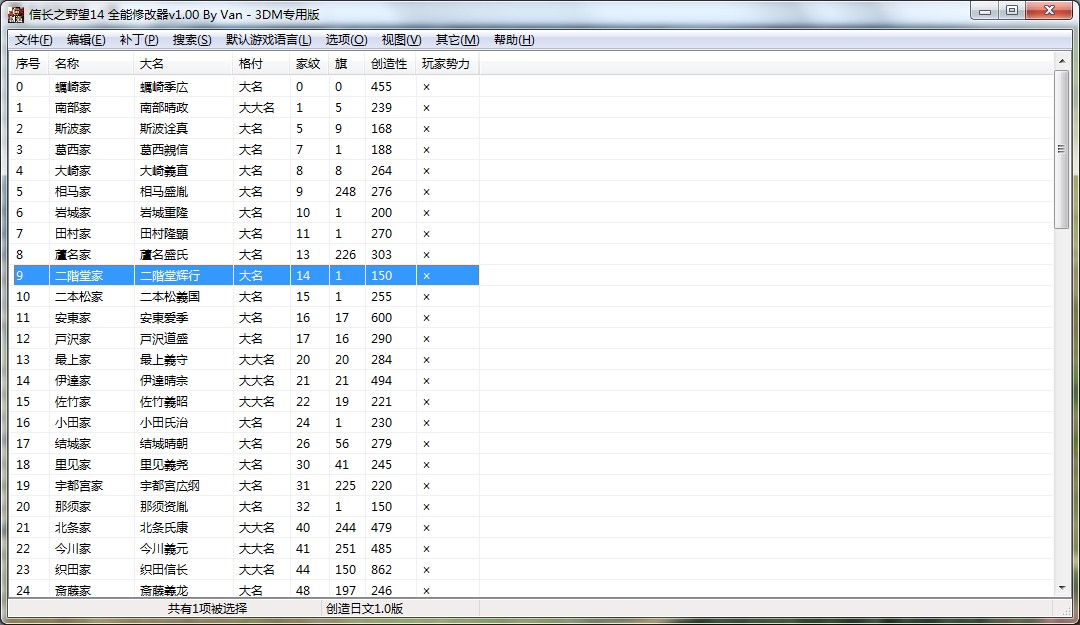Sort by the 旗 column header
The height and width of the screenshot is (625, 1080).
[347, 63]
